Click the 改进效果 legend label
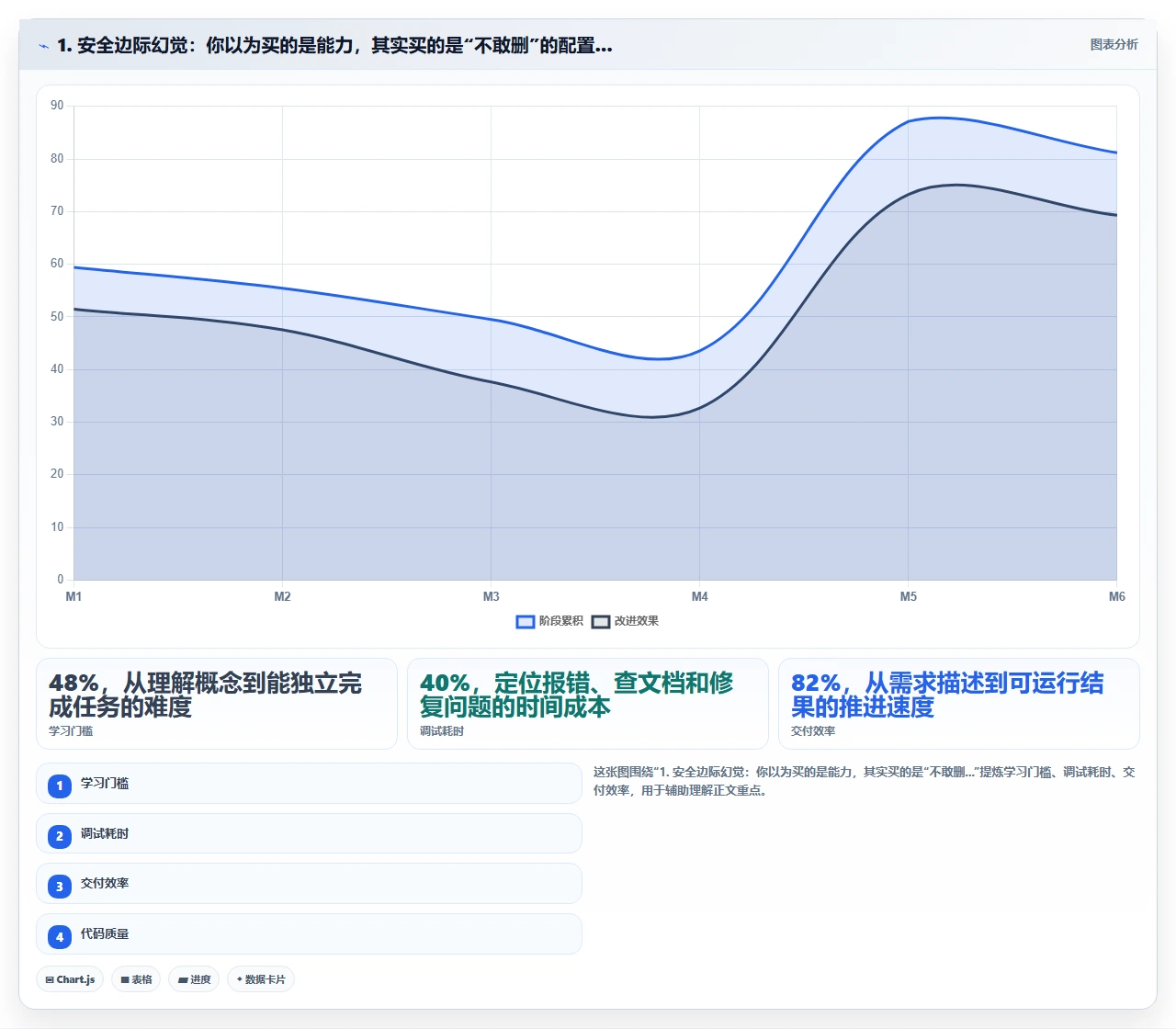 coord(637,621)
